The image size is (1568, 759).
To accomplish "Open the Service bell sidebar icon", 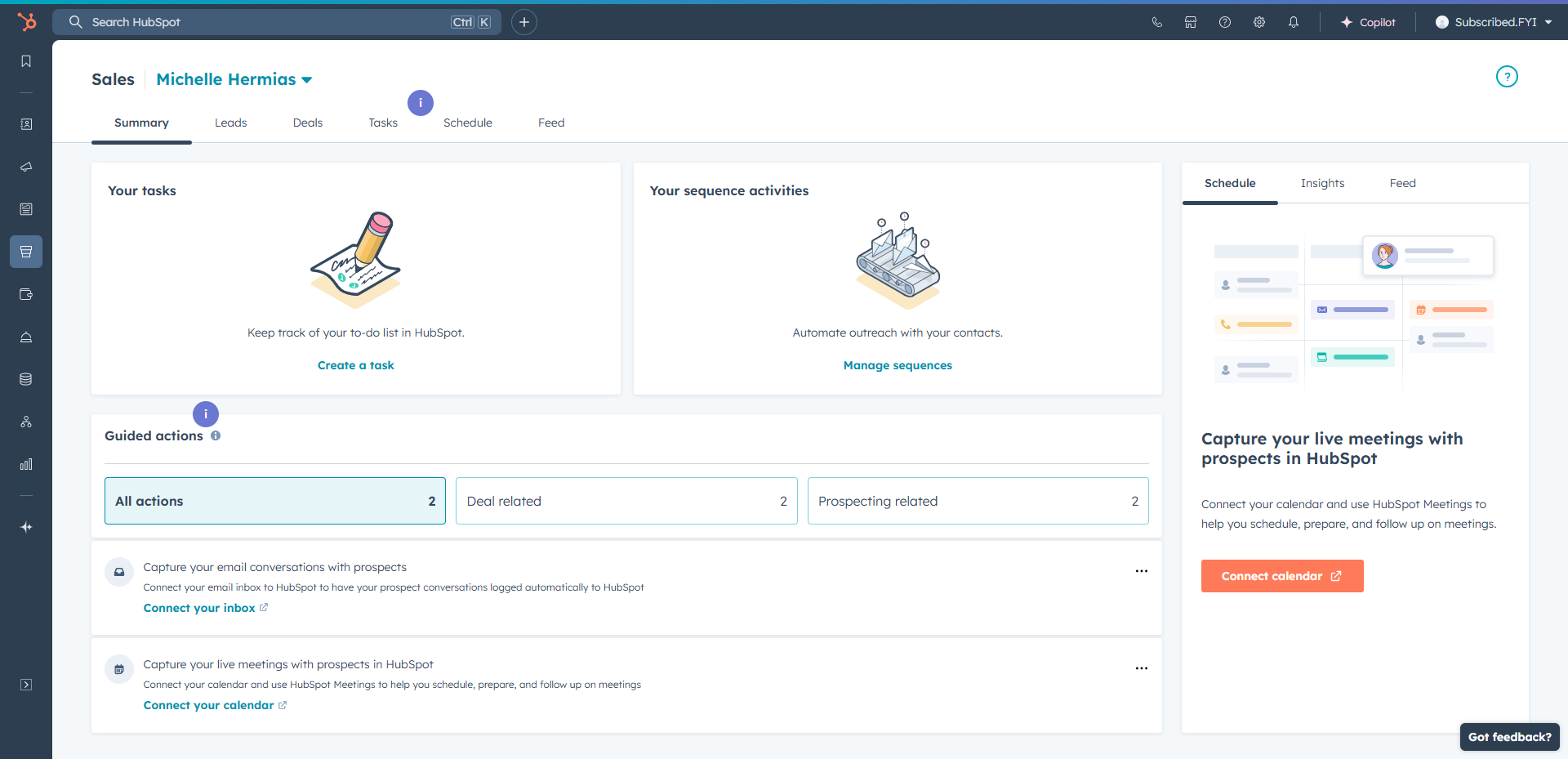I will click(26, 337).
